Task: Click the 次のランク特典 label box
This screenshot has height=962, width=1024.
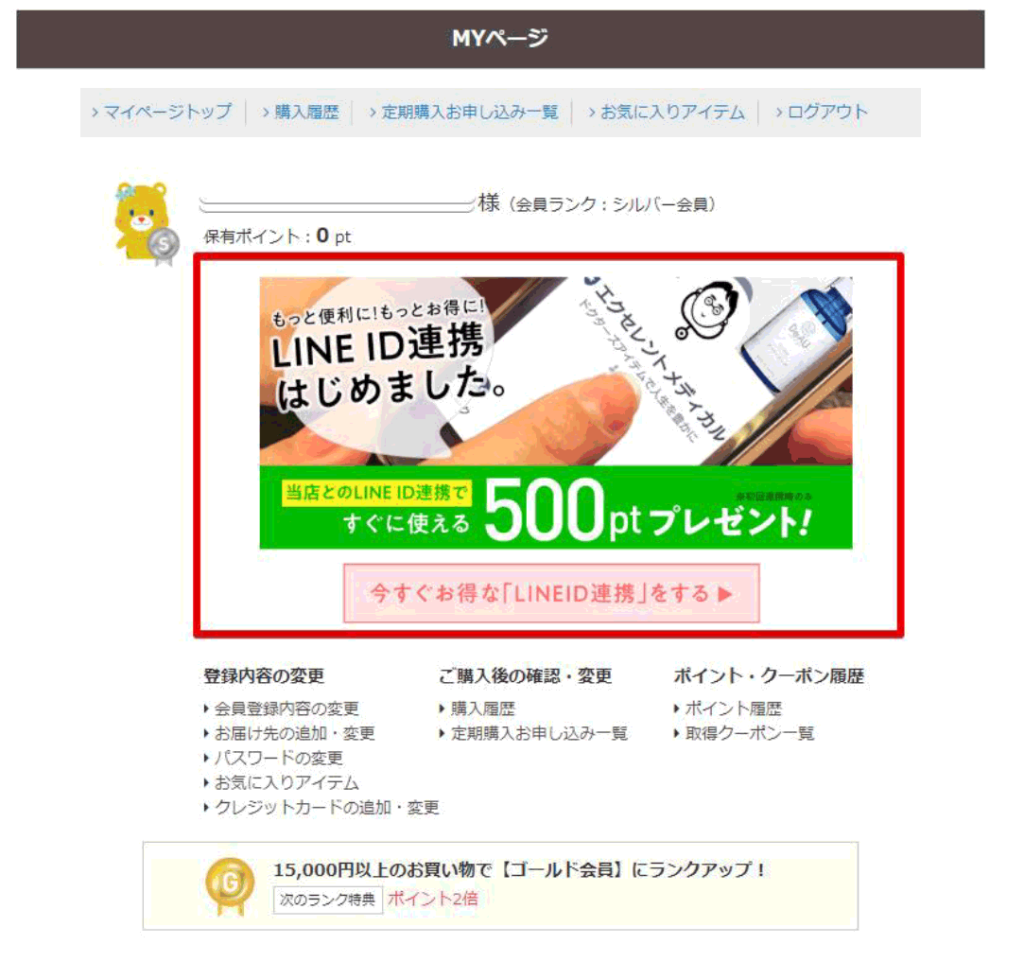Action: click(x=328, y=900)
